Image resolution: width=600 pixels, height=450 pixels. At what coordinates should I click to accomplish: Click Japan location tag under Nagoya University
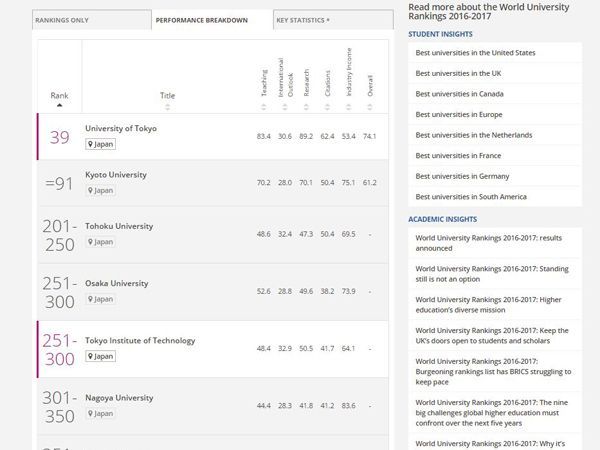tap(100, 414)
